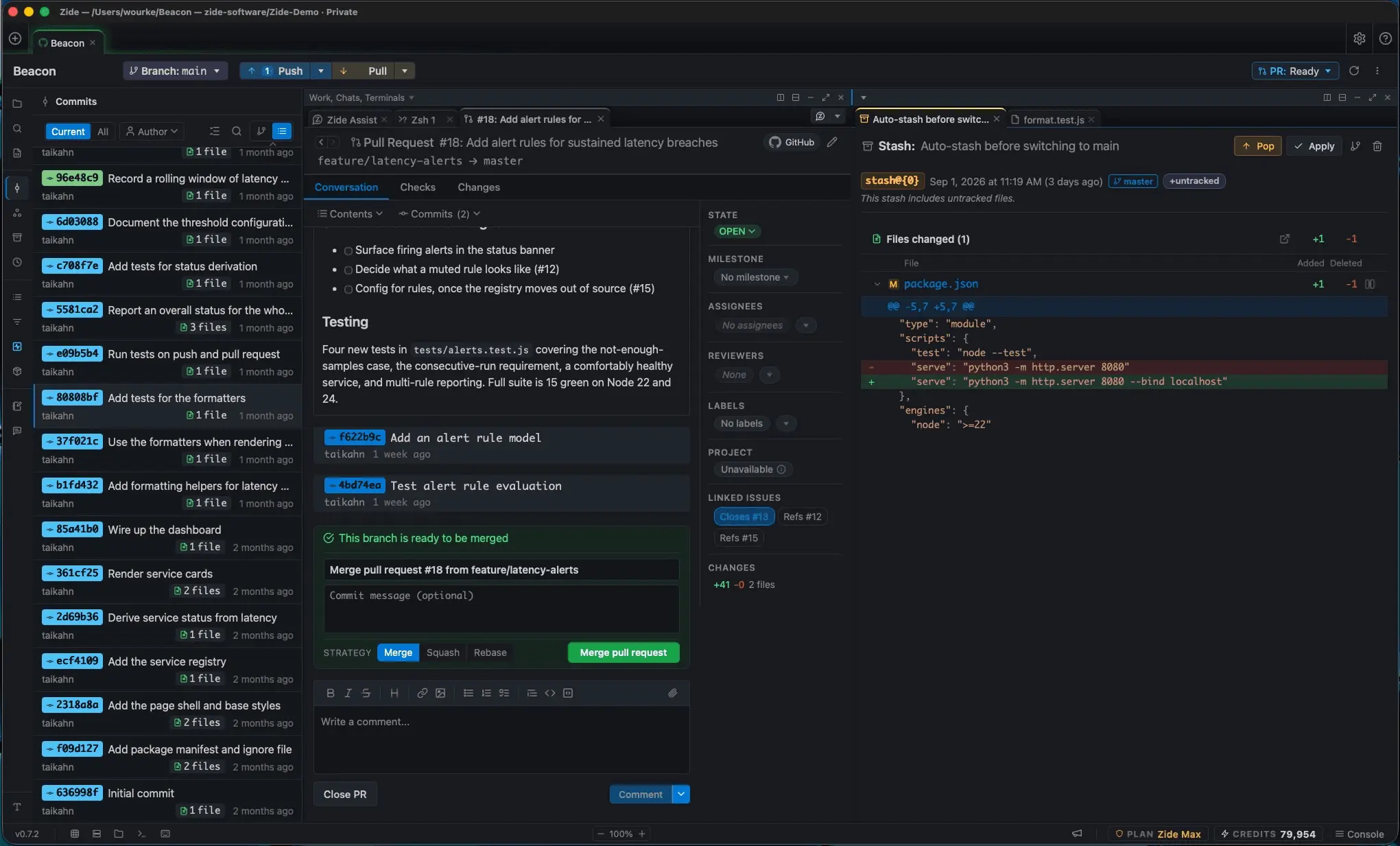Viewport: 1400px width, 846px height.
Task: Choose the Merge strategy
Action: click(x=398, y=653)
